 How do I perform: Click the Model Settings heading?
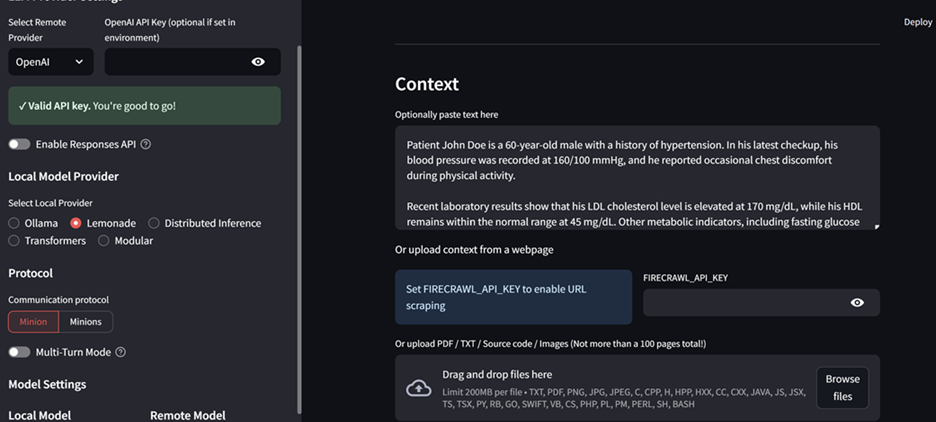point(47,384)
